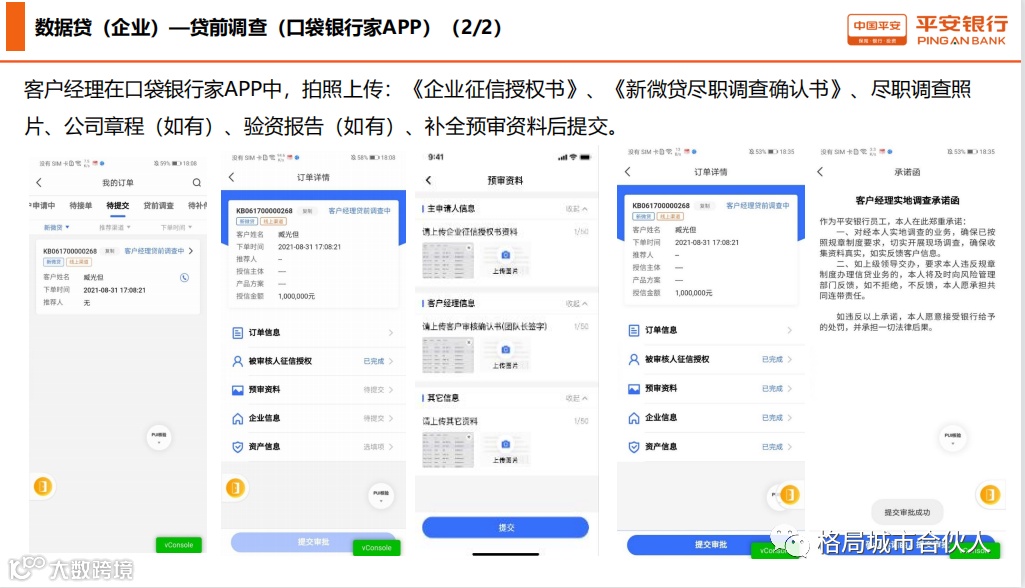The height and width of the screenshot is (588, 1025).
Task: Tap the document icon of 订单信息 on 18:08 screen
Action: click(238, 333)
